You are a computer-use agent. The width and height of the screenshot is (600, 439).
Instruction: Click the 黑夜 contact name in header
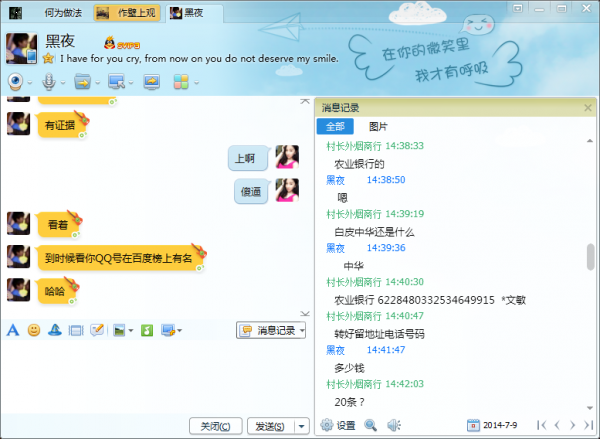[x=60, y=41]
